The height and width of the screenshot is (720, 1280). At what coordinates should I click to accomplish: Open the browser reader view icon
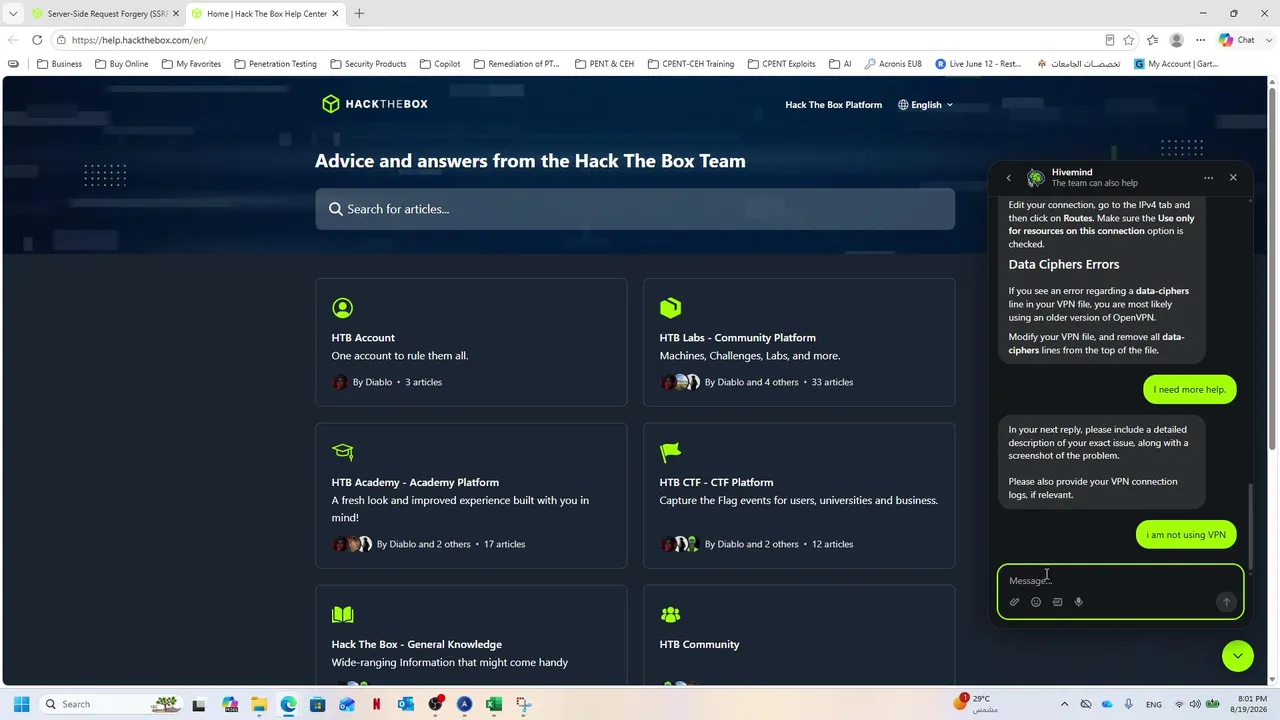tap(1110, 40)
